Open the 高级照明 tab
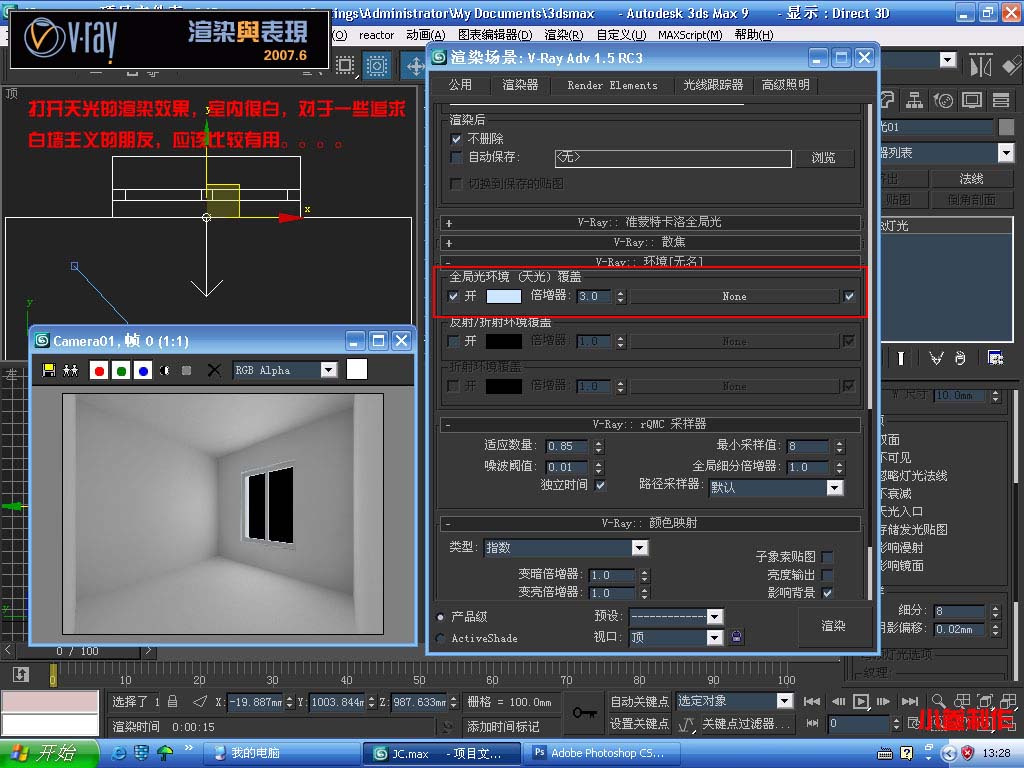1024x768 pixels. 785,85
